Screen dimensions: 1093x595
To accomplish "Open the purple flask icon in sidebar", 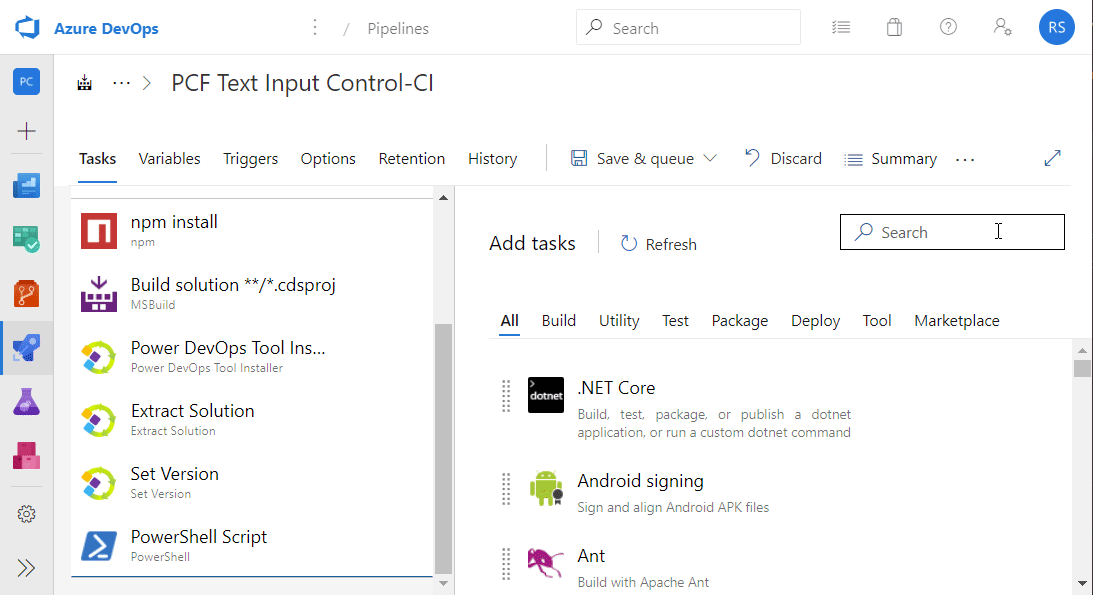I will point(26,402).
